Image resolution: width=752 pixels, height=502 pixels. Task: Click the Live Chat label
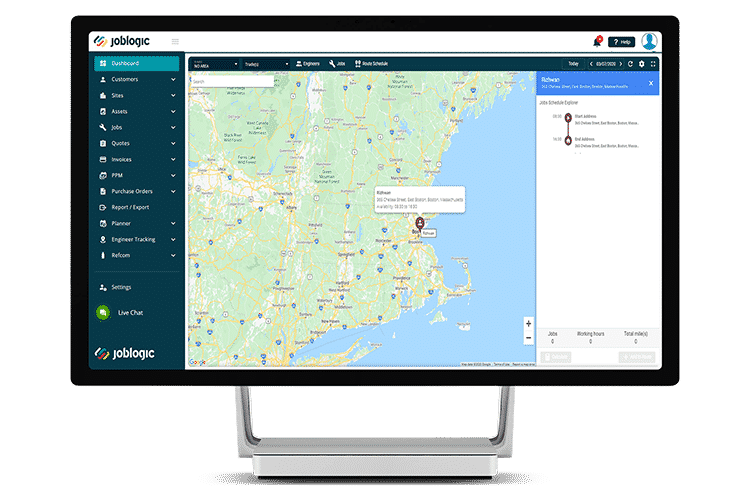coord(130,313)
